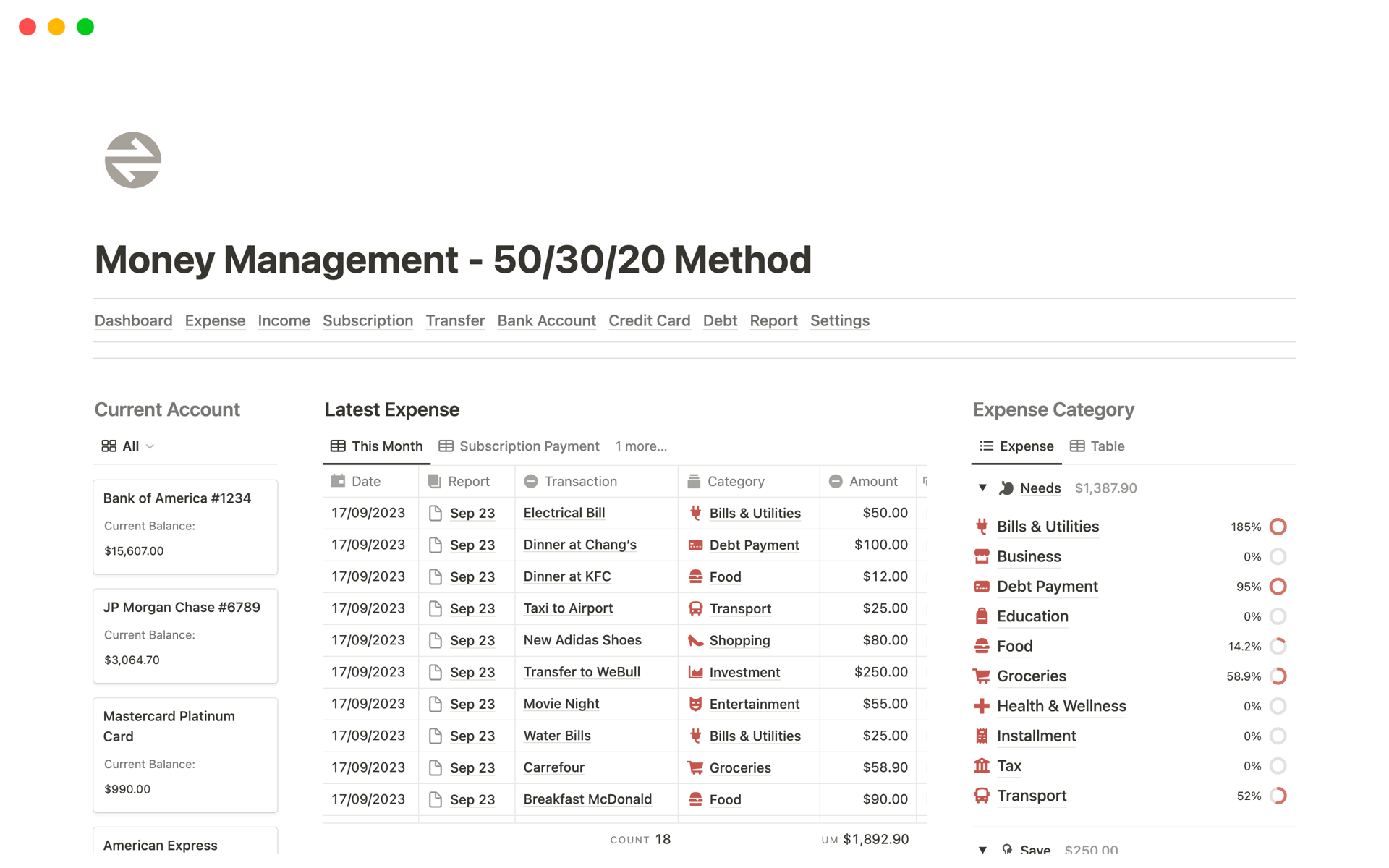Switch to Table view in Expense Category
Viewport: 1389px width, 868px height.
[x=1097, y=446]
